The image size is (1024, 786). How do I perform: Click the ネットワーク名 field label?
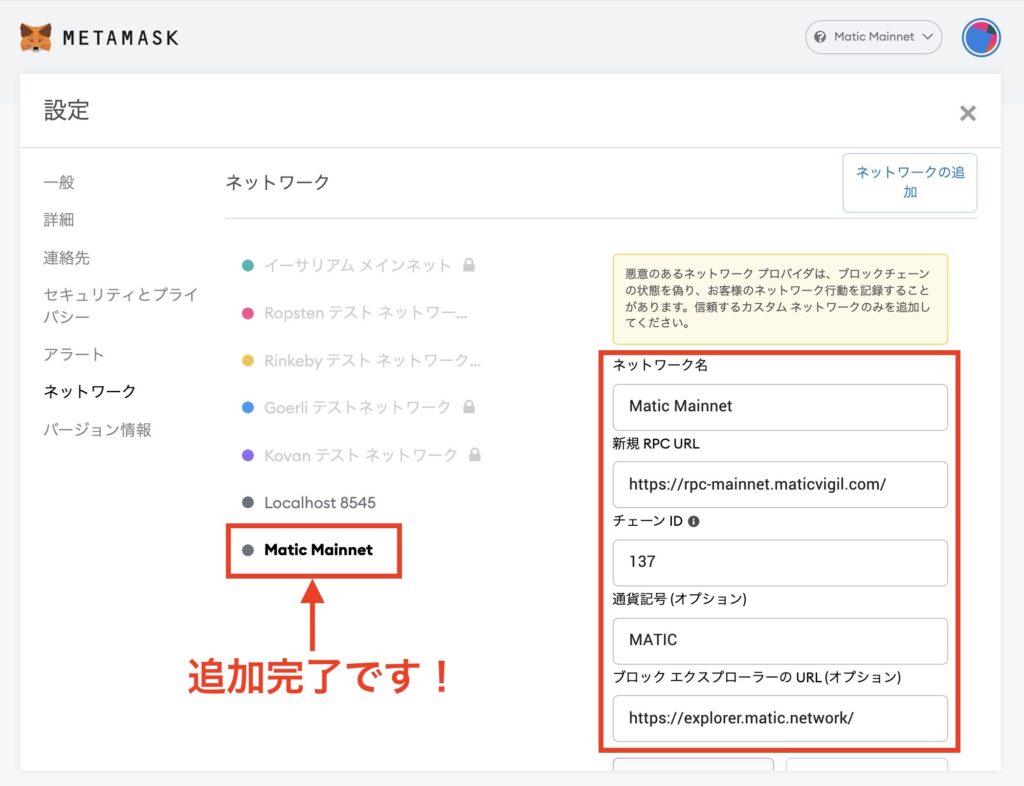pos(660,365)
